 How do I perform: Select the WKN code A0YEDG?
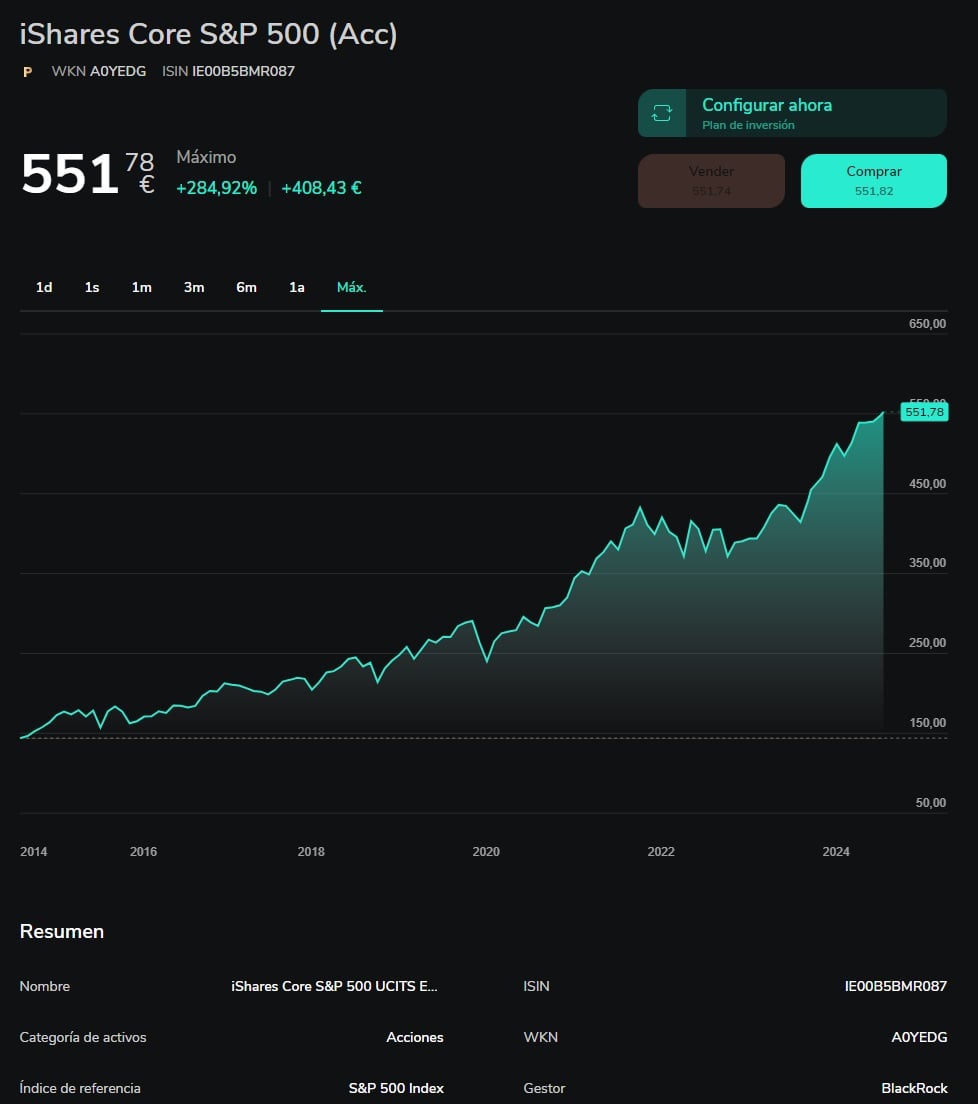(119, 71)
